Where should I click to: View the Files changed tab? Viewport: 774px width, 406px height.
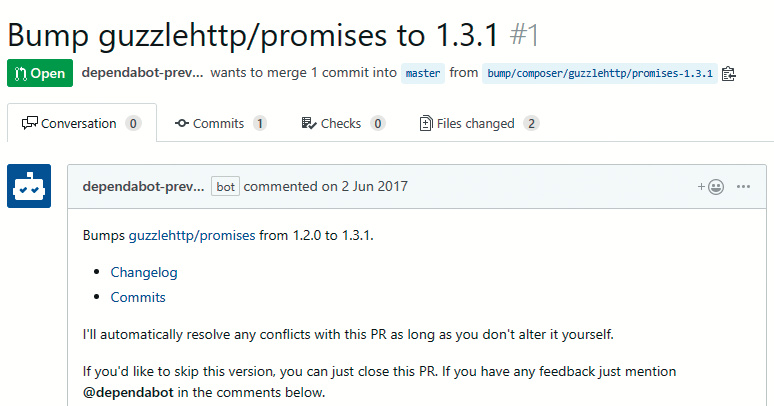click(475, 124)
